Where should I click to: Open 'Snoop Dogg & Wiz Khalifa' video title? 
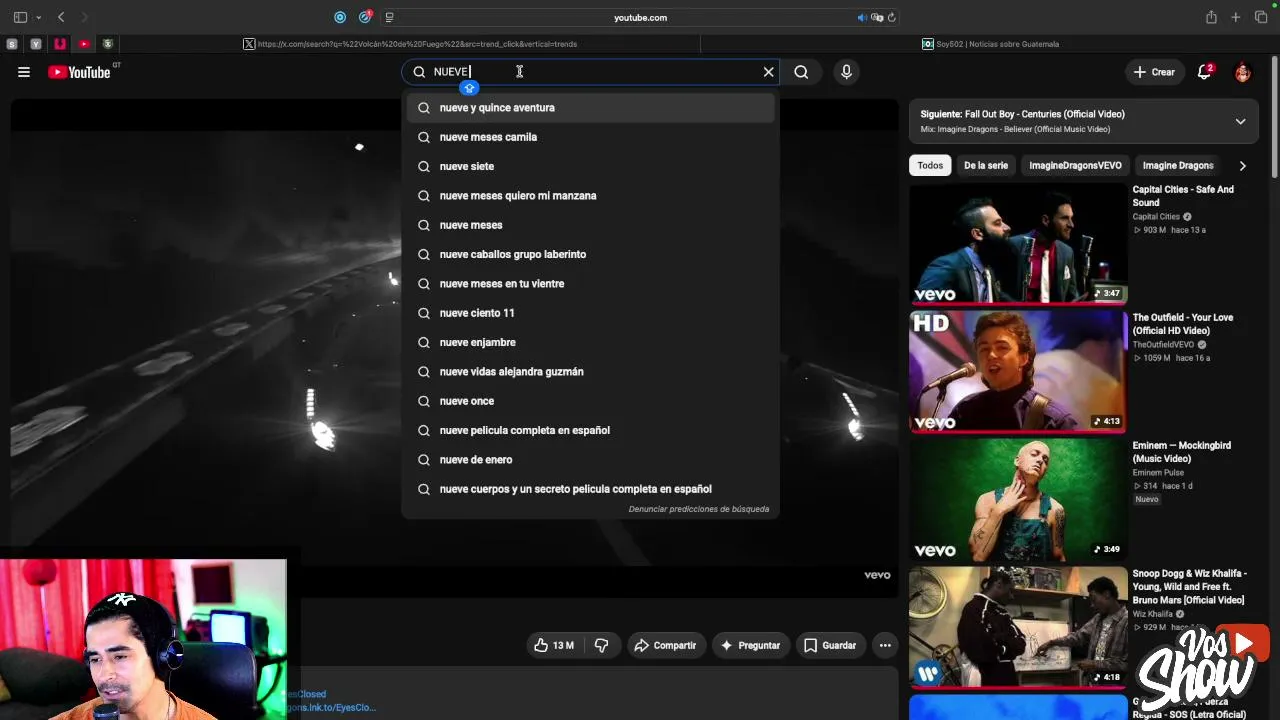pyautogui.click(x=1190, y=587)
